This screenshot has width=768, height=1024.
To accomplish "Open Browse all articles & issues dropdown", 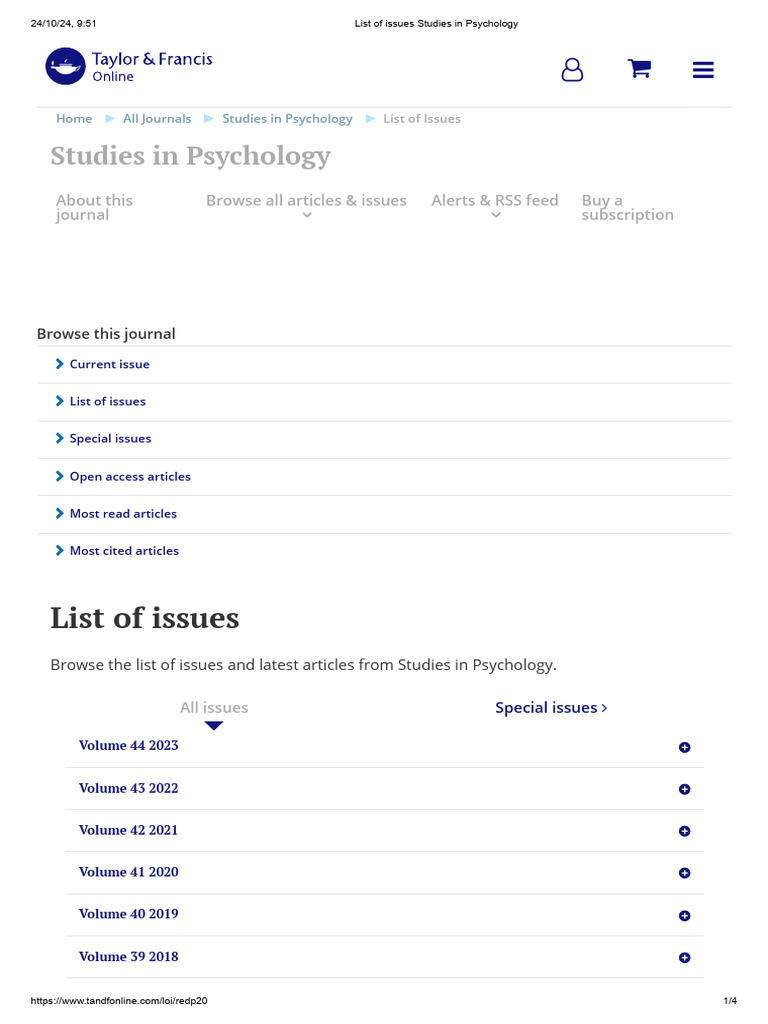I will (x=306, y=206).
